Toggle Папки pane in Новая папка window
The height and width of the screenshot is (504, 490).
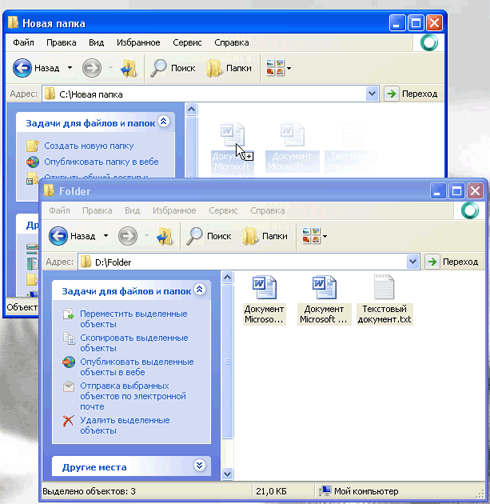point(229,68)
